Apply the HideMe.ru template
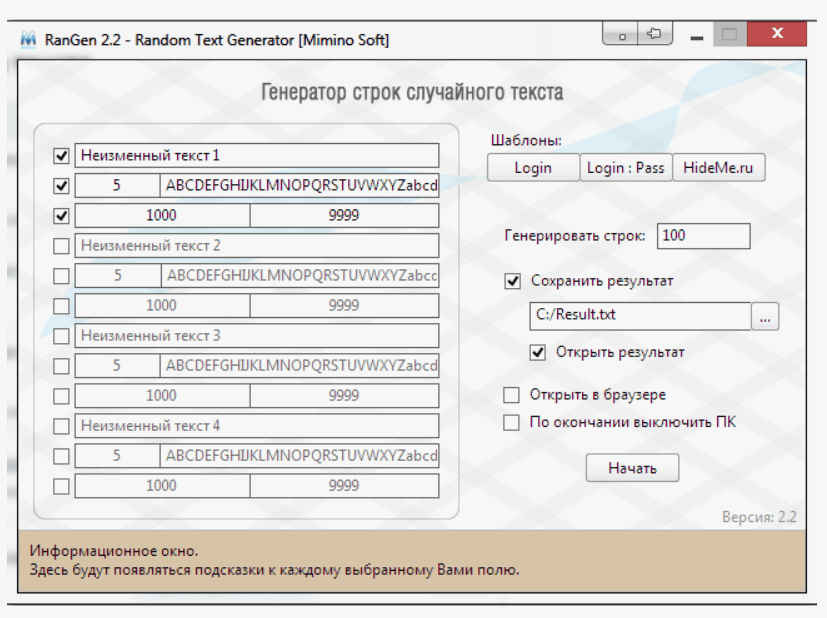Viewport: 827px width, 618px height. [x=718, y=168]
